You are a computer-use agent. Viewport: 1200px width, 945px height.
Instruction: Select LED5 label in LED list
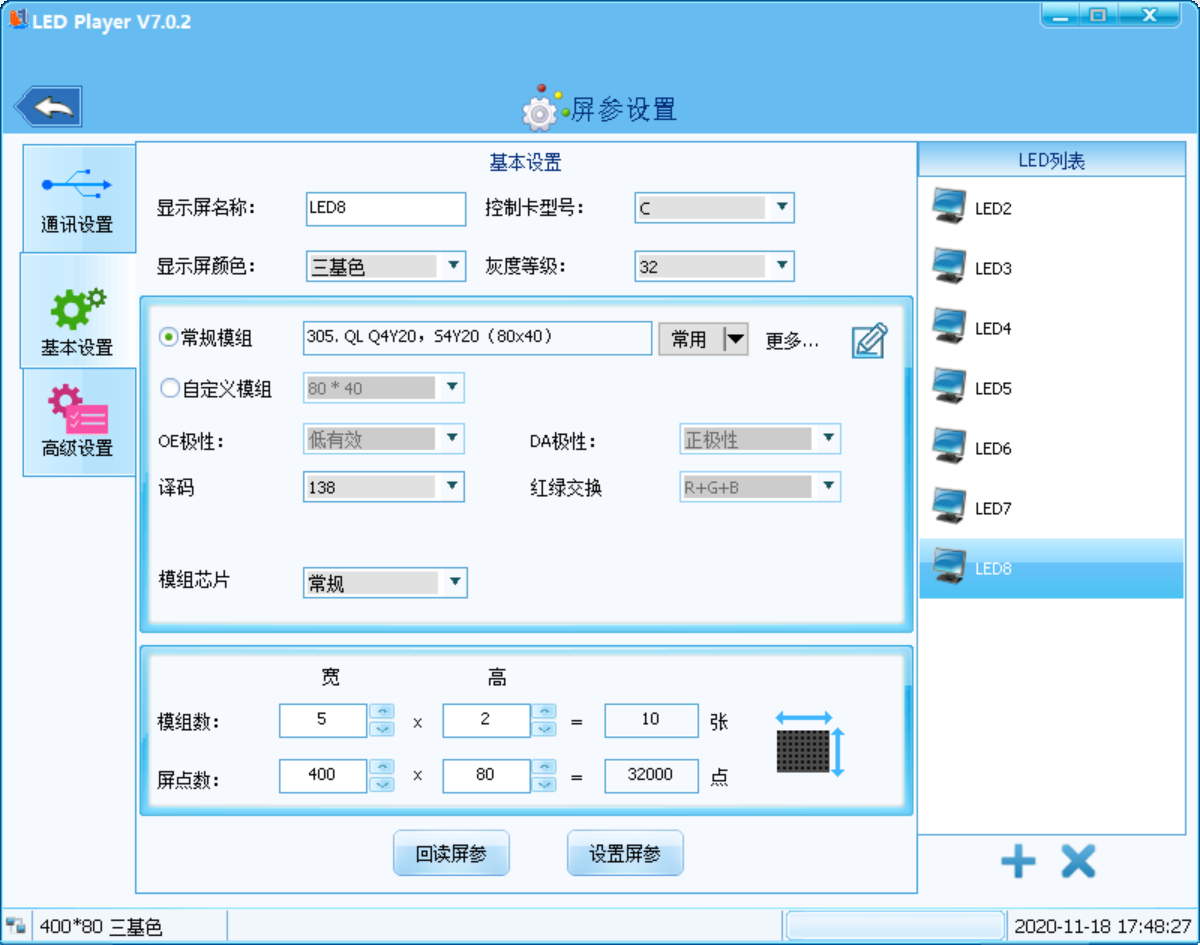coord(993,389)
